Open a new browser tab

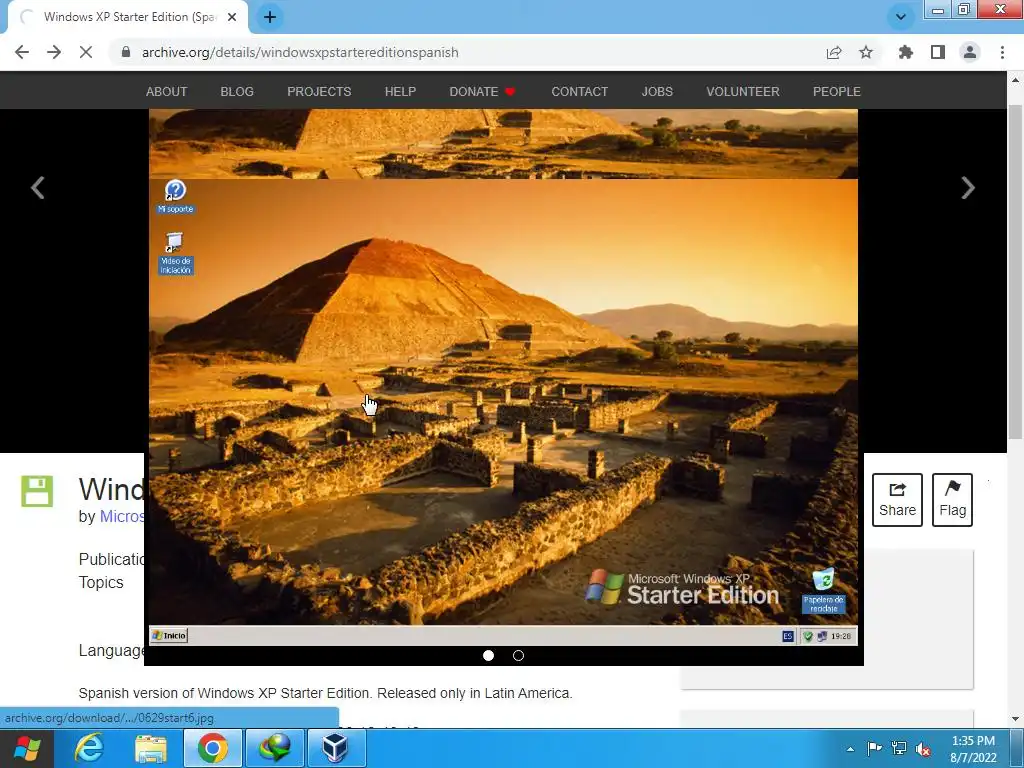point(270,17)
